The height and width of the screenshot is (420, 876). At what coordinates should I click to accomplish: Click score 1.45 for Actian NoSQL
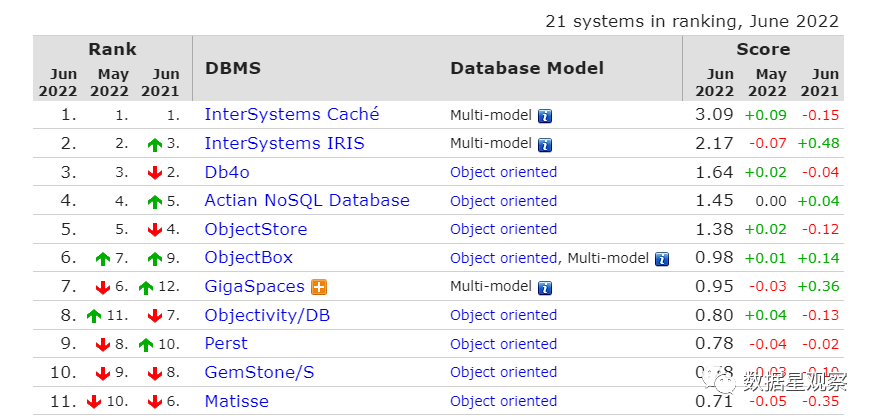714,201
